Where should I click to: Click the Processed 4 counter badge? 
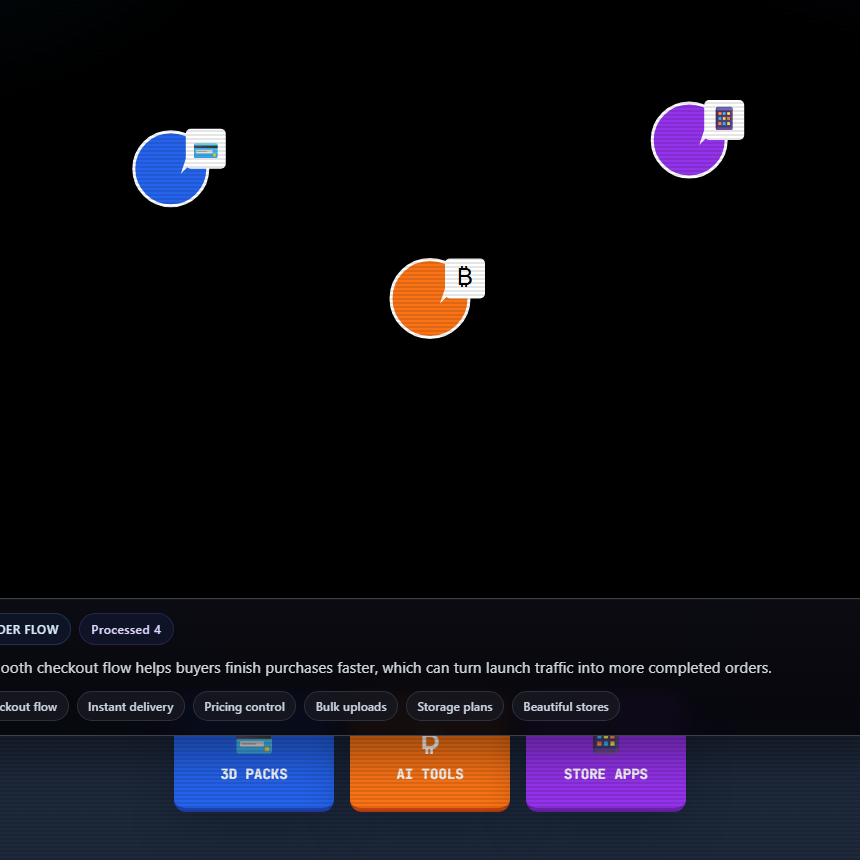point(126,630)
